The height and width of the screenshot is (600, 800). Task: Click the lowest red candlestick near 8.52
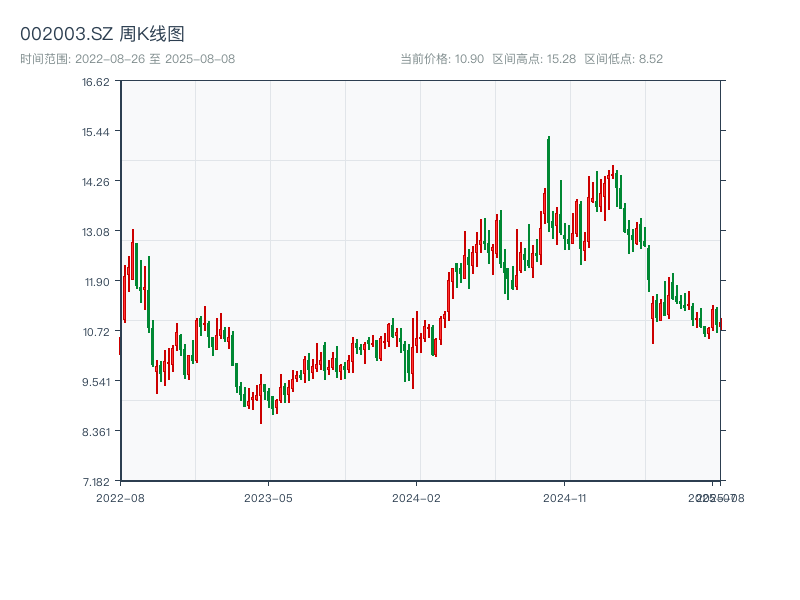pos(261,398)
